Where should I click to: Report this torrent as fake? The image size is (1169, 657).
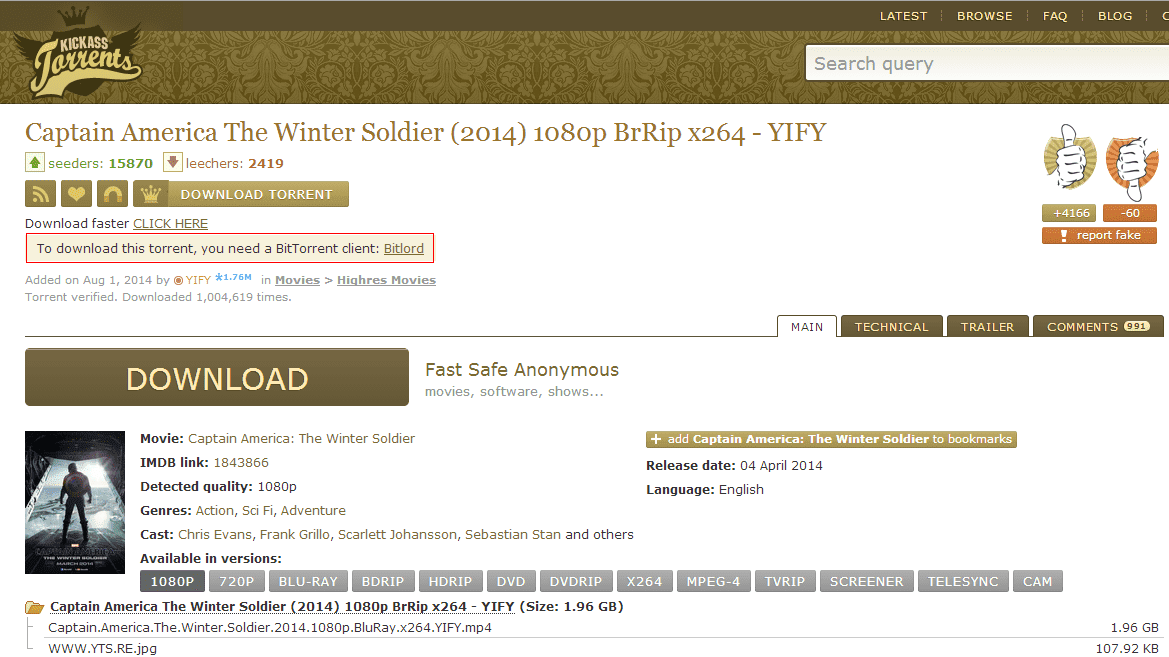(1099, 236)
